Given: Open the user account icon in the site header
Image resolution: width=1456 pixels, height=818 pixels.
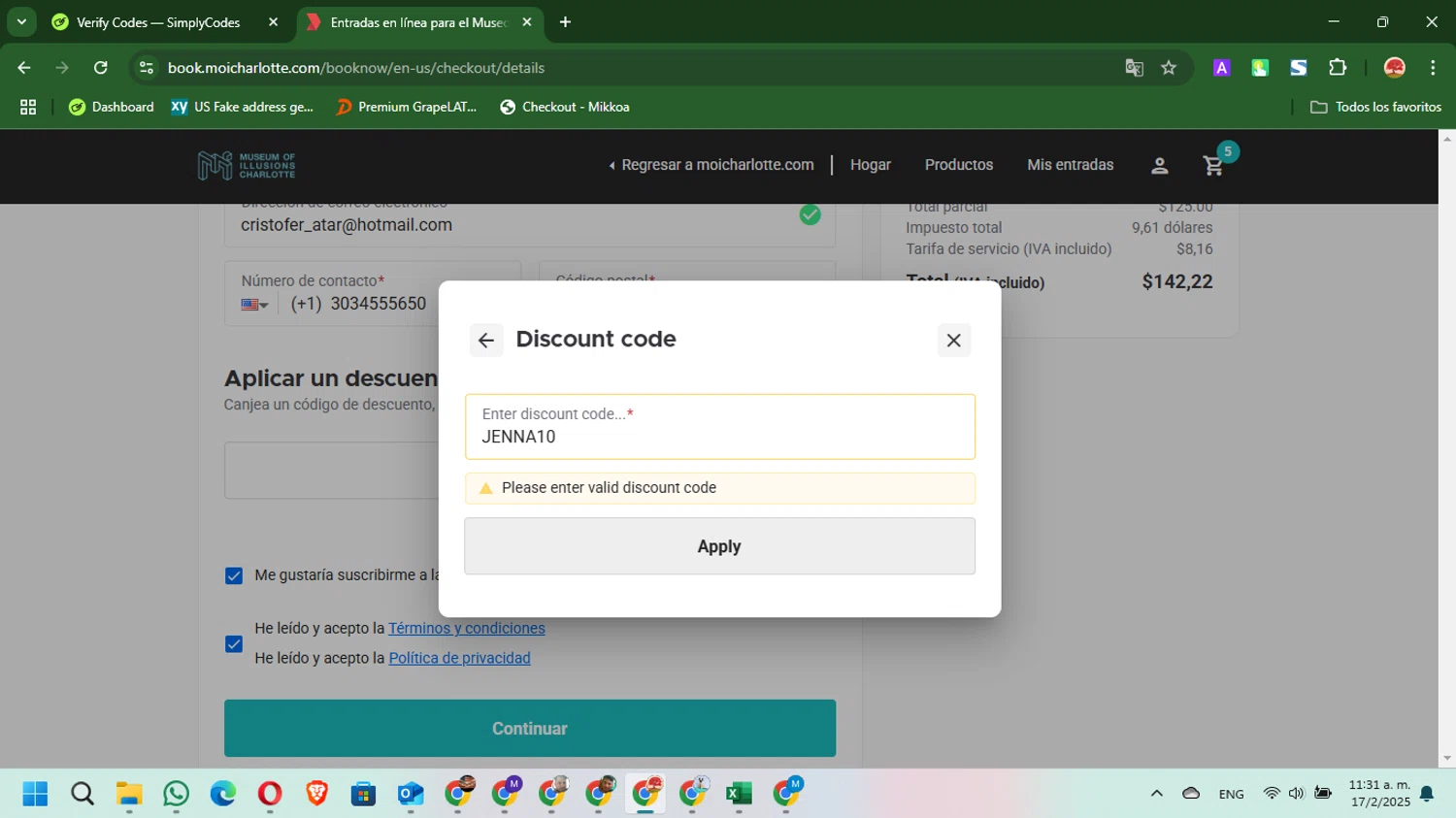Looking at the screenshot, I should click(1159, 166).
